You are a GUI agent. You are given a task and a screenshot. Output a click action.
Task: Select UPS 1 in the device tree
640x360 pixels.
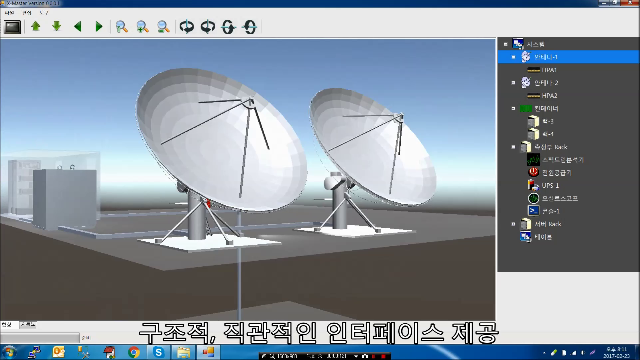pos(550,185)
